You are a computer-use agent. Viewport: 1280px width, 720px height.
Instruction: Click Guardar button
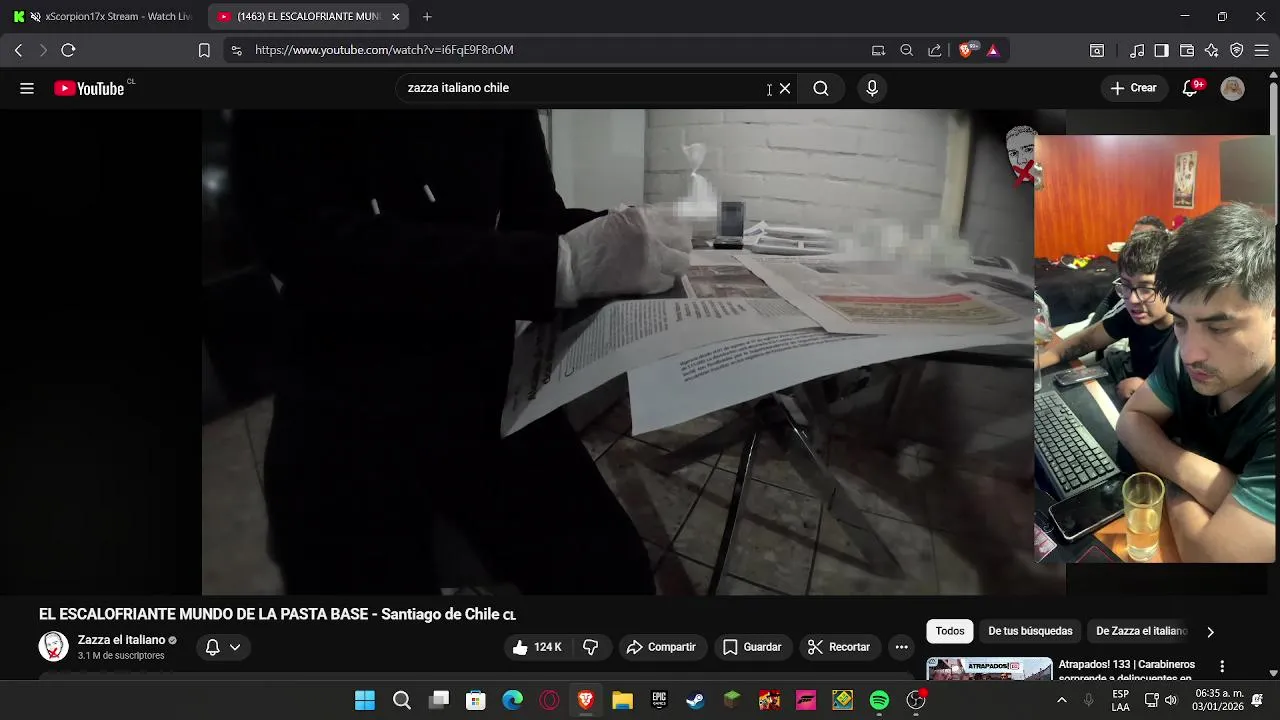(x=752, y=647)
